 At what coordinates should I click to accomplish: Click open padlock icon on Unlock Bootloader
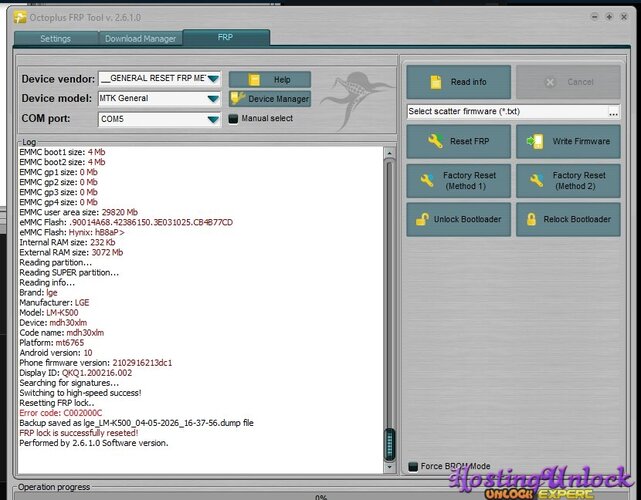(x=422, y=220)
